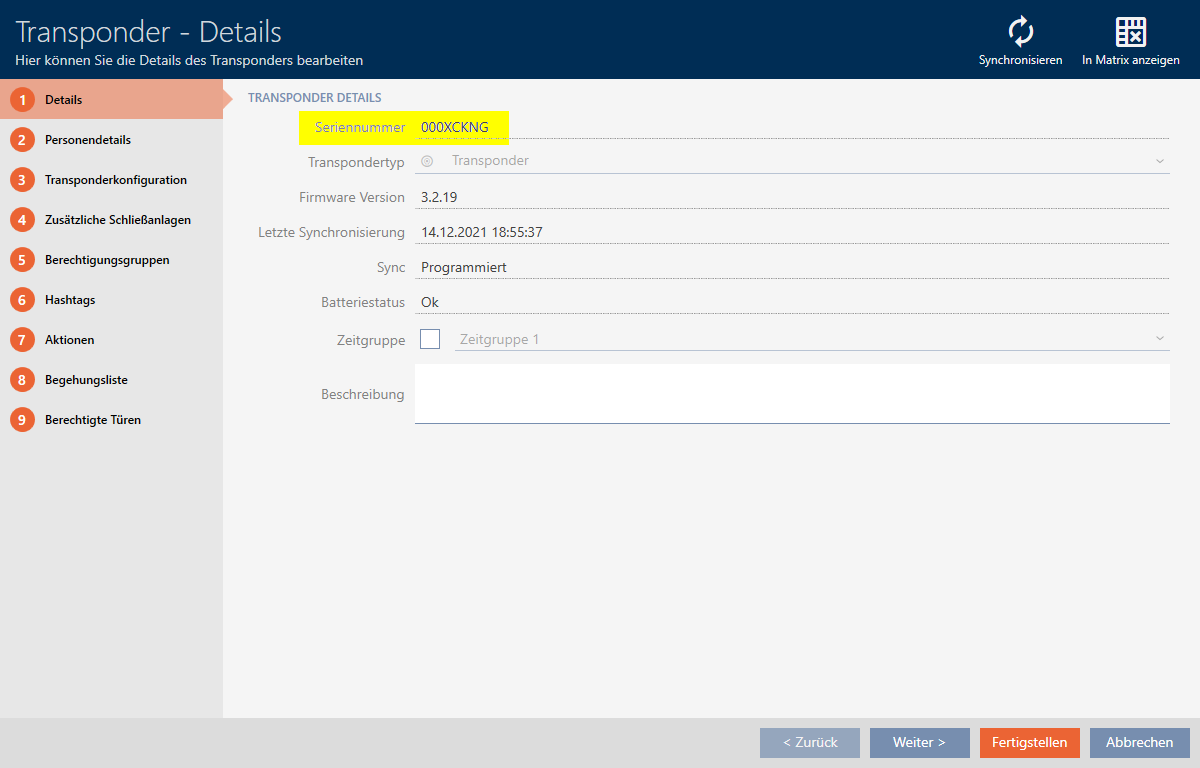Open the Begehungsliste section

tap(86, 380)
